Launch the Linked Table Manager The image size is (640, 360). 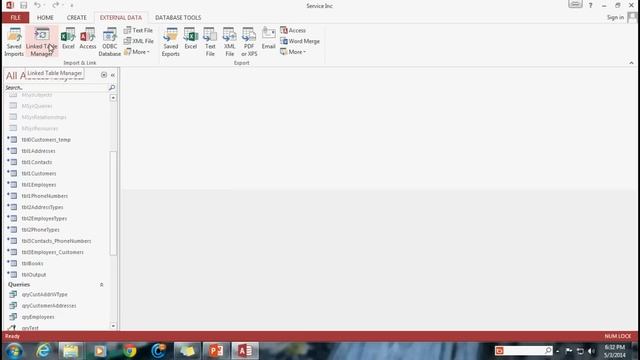(x=42, y=42)
